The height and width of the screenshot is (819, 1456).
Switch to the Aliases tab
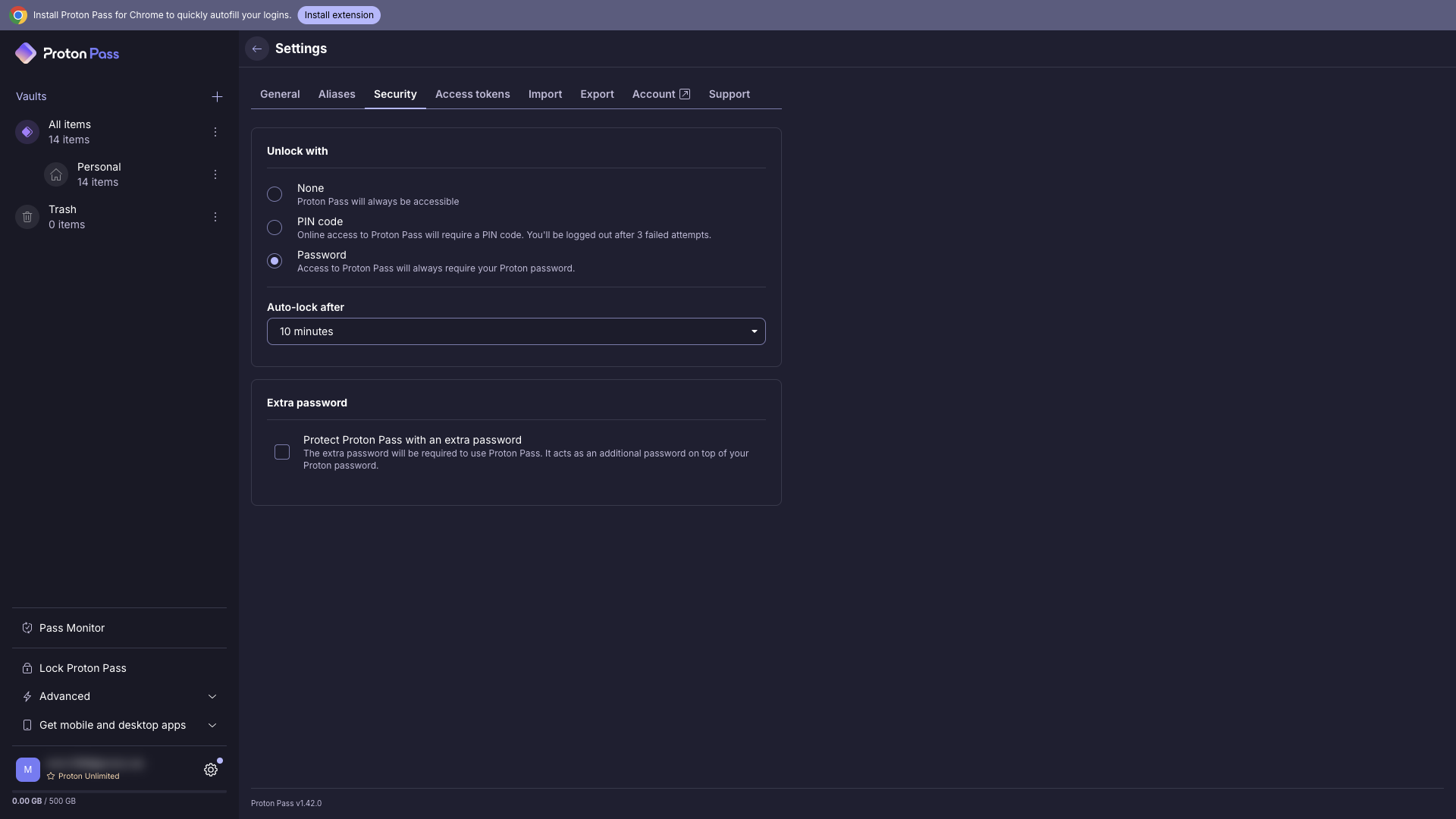[337, 94]
